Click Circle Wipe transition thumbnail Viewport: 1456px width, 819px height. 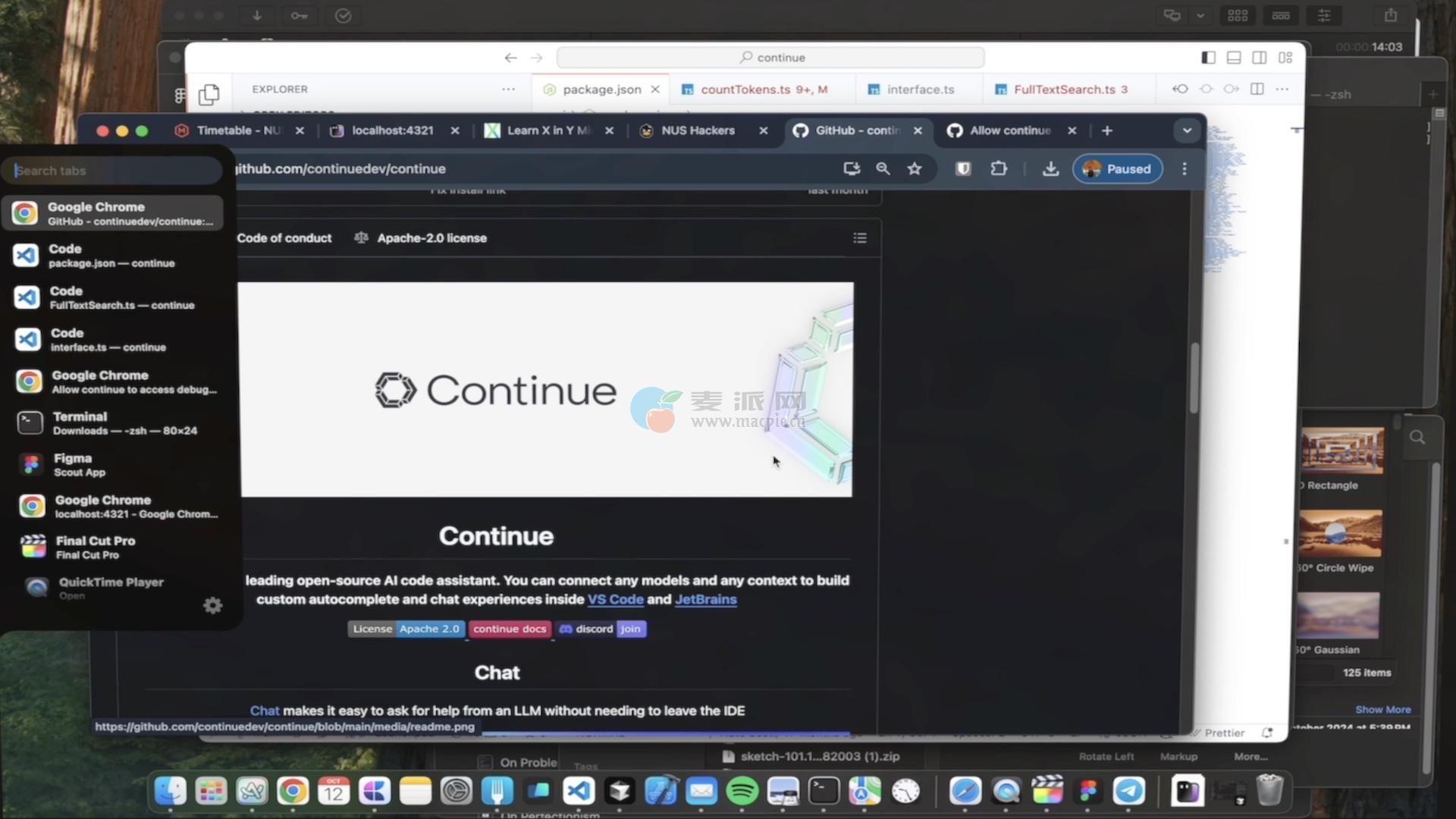click(x=1340, y=534)
